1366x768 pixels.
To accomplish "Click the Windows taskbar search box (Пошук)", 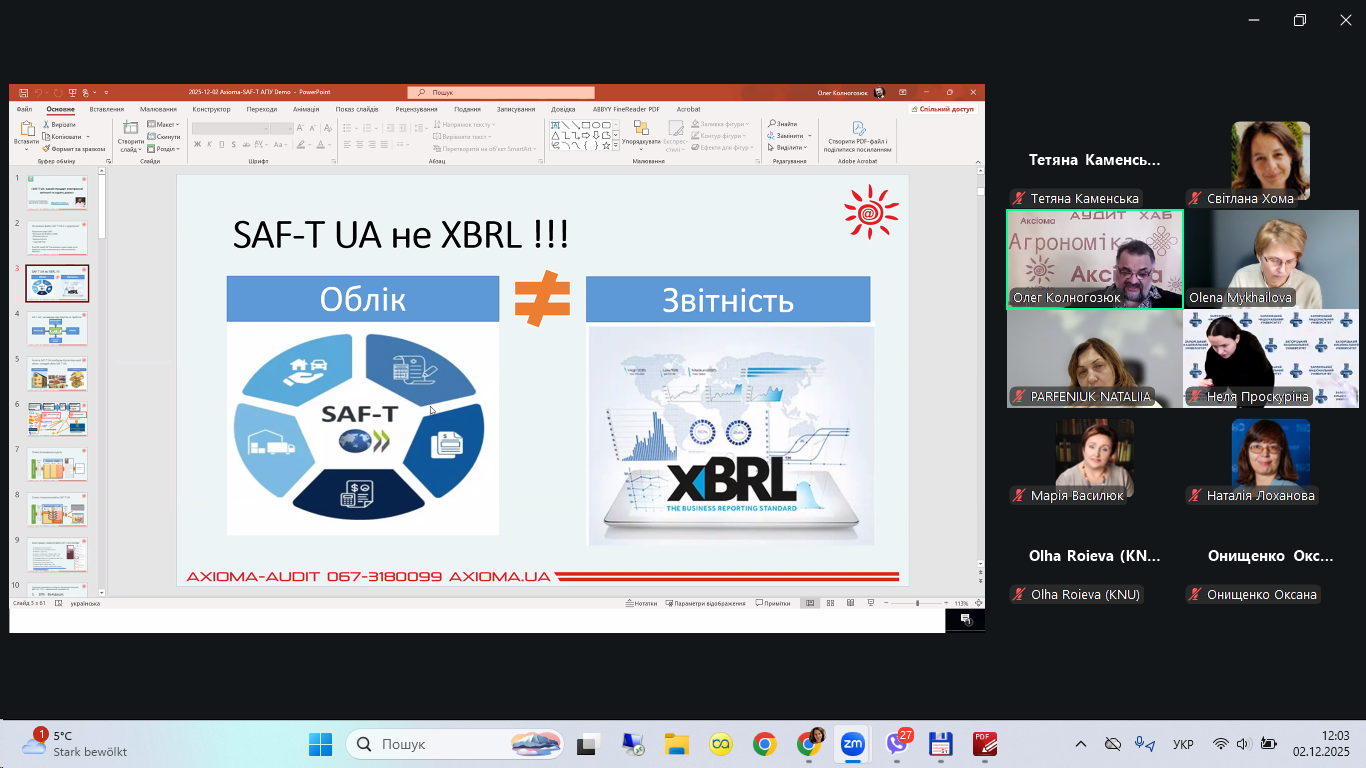I will tap(455, 744).
